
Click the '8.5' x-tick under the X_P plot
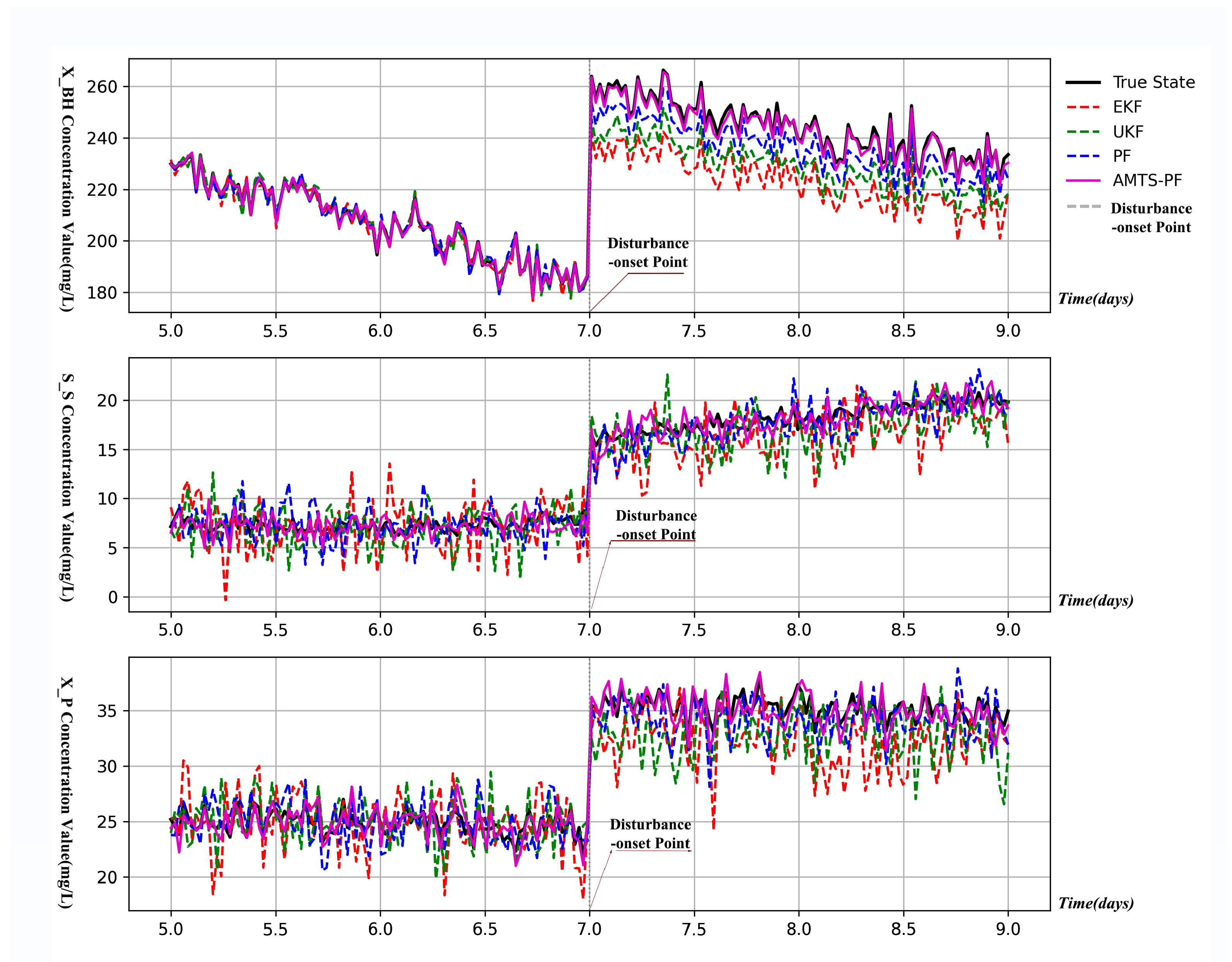tap(904, 929)
